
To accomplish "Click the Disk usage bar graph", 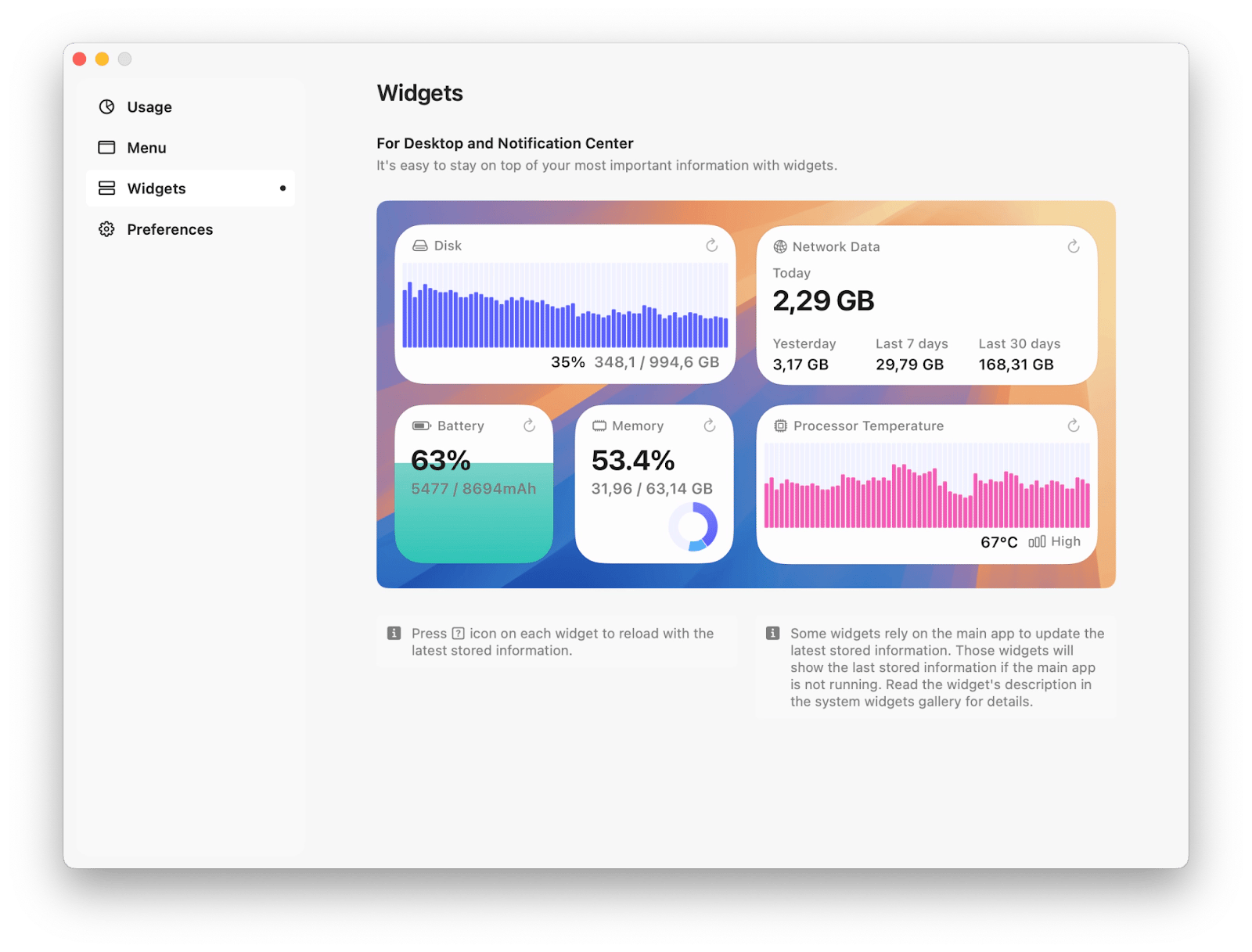I will tap(565, 306).
